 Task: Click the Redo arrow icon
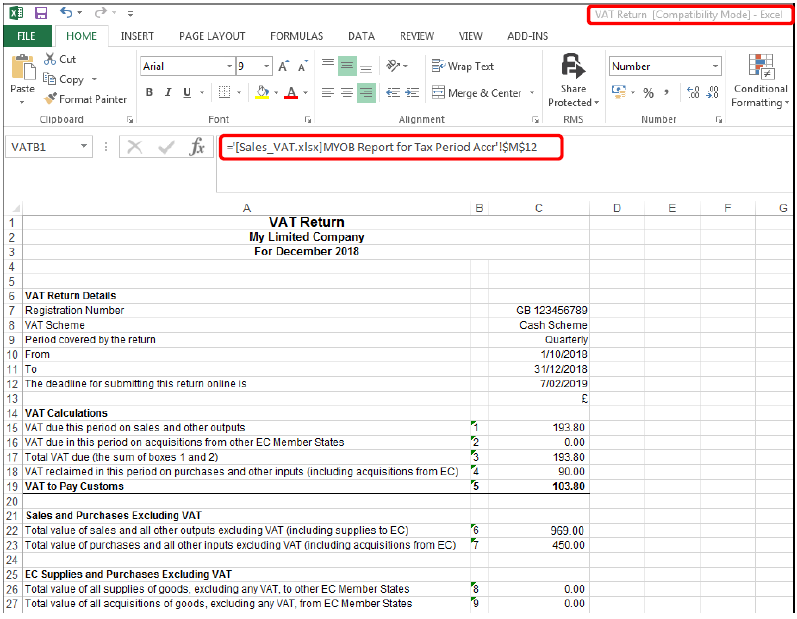coord(101,12)
